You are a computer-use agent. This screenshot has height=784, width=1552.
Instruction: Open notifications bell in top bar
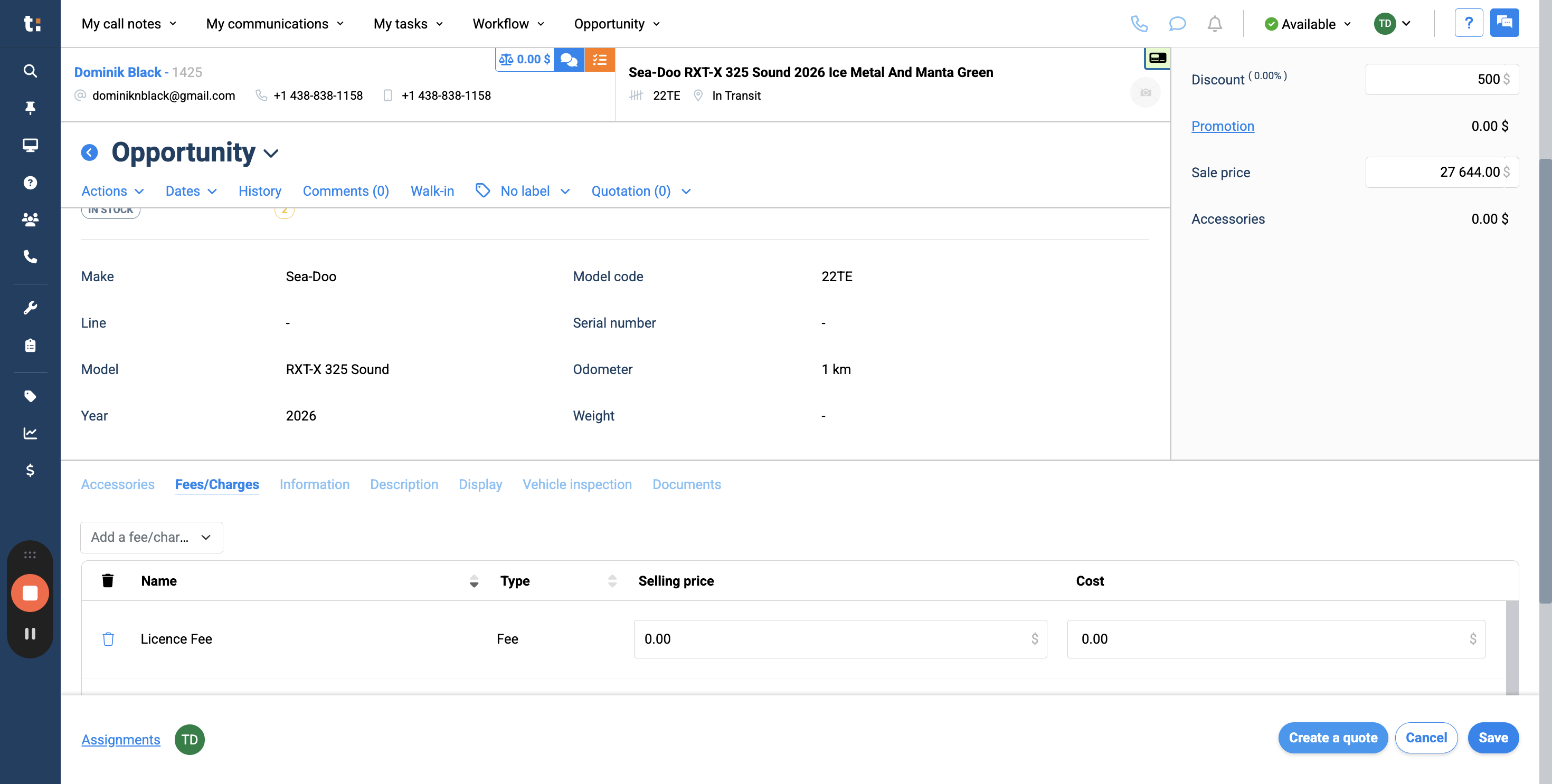(x=1215, y=24)
